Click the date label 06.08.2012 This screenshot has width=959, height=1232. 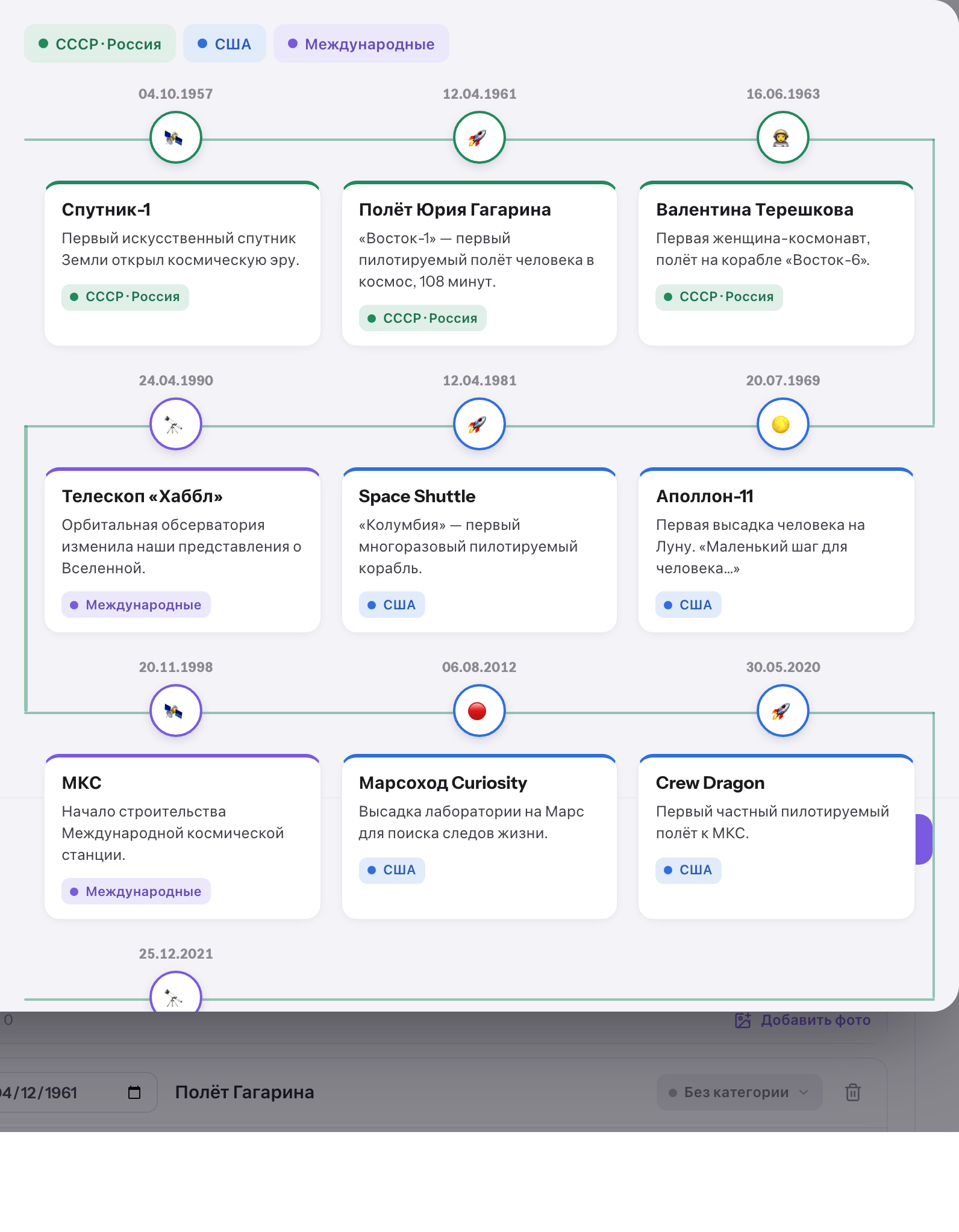(x=479, y=667)
